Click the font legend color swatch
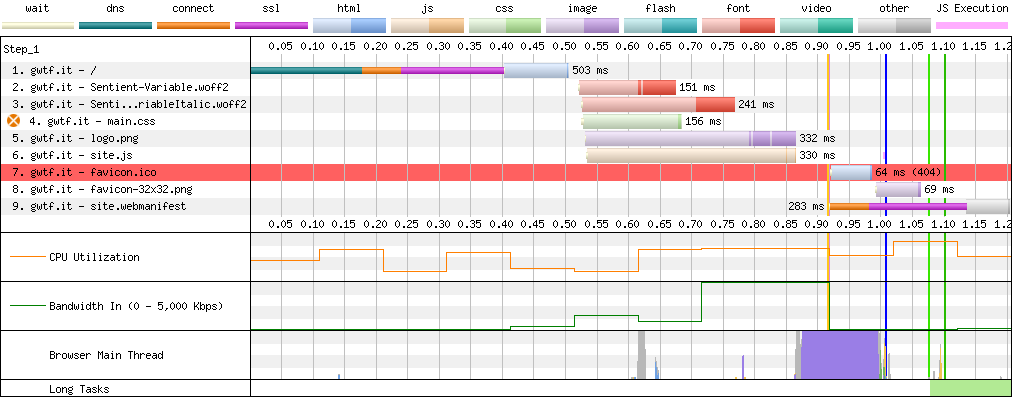This screenshot has height=397, width=1012. click(738, 26)
